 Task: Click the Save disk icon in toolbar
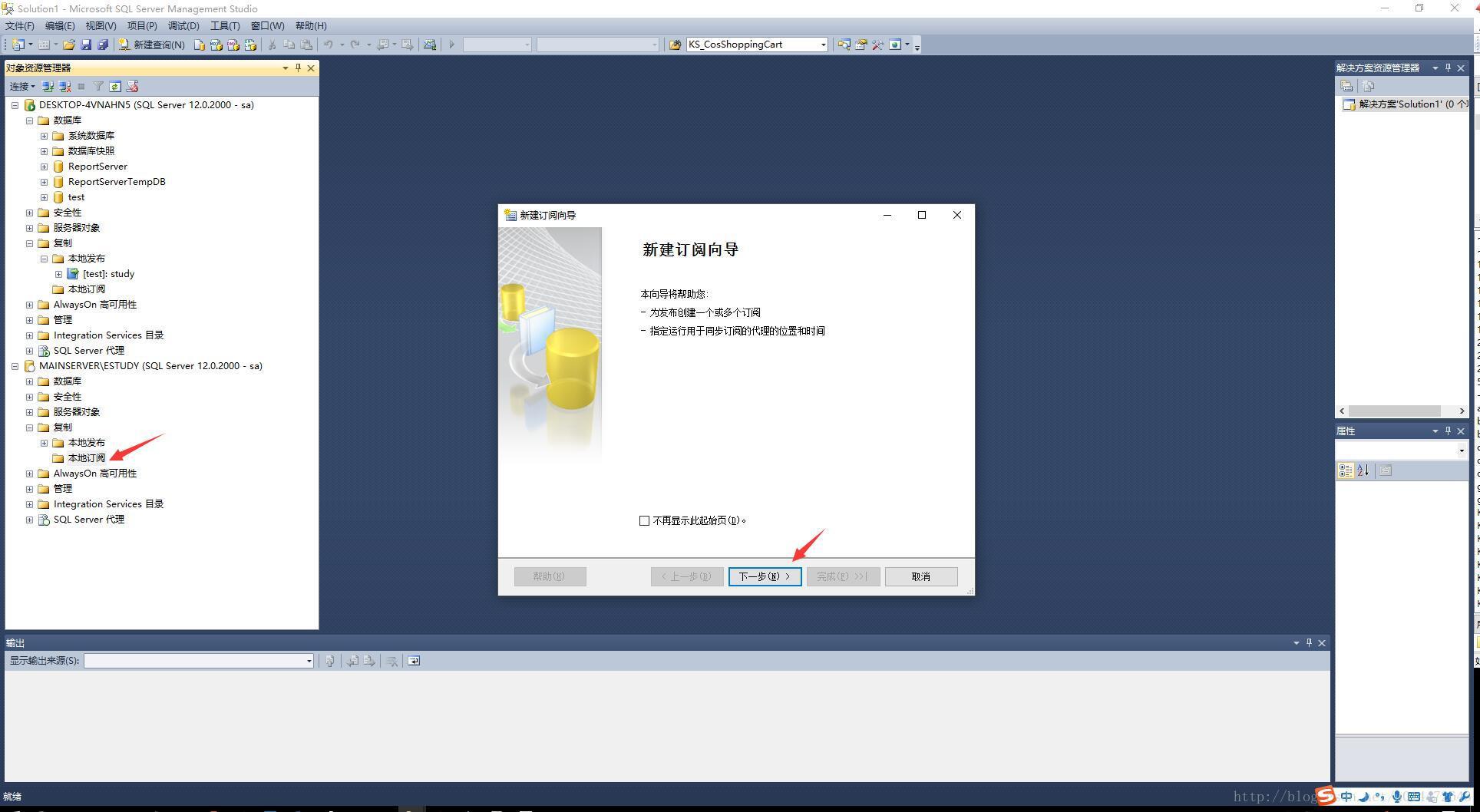point(86,45)
